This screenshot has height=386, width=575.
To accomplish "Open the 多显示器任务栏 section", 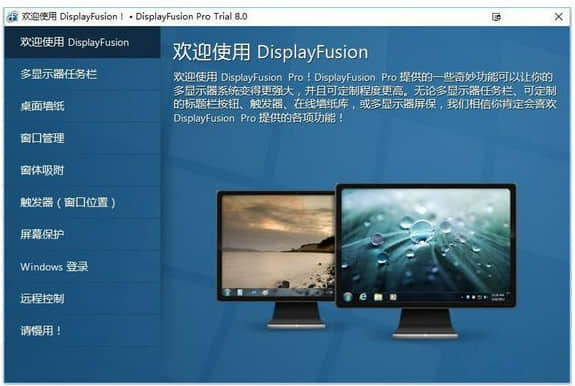I will pos(82,74).
